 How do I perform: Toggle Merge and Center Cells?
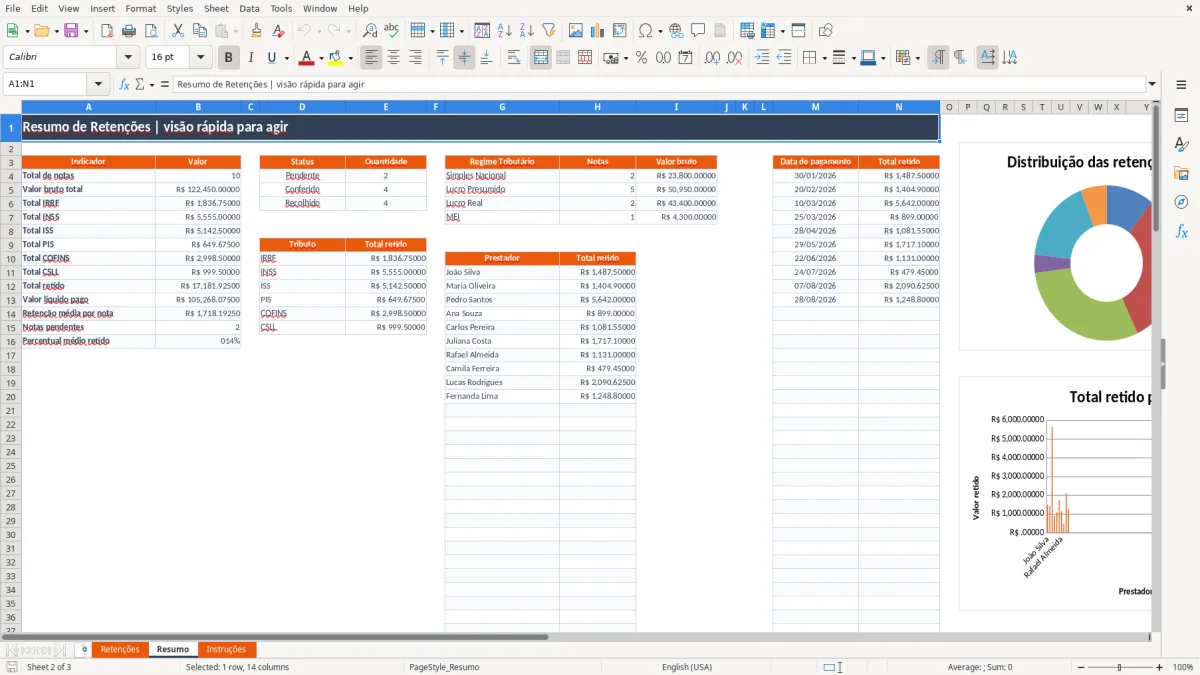(541, 58)
